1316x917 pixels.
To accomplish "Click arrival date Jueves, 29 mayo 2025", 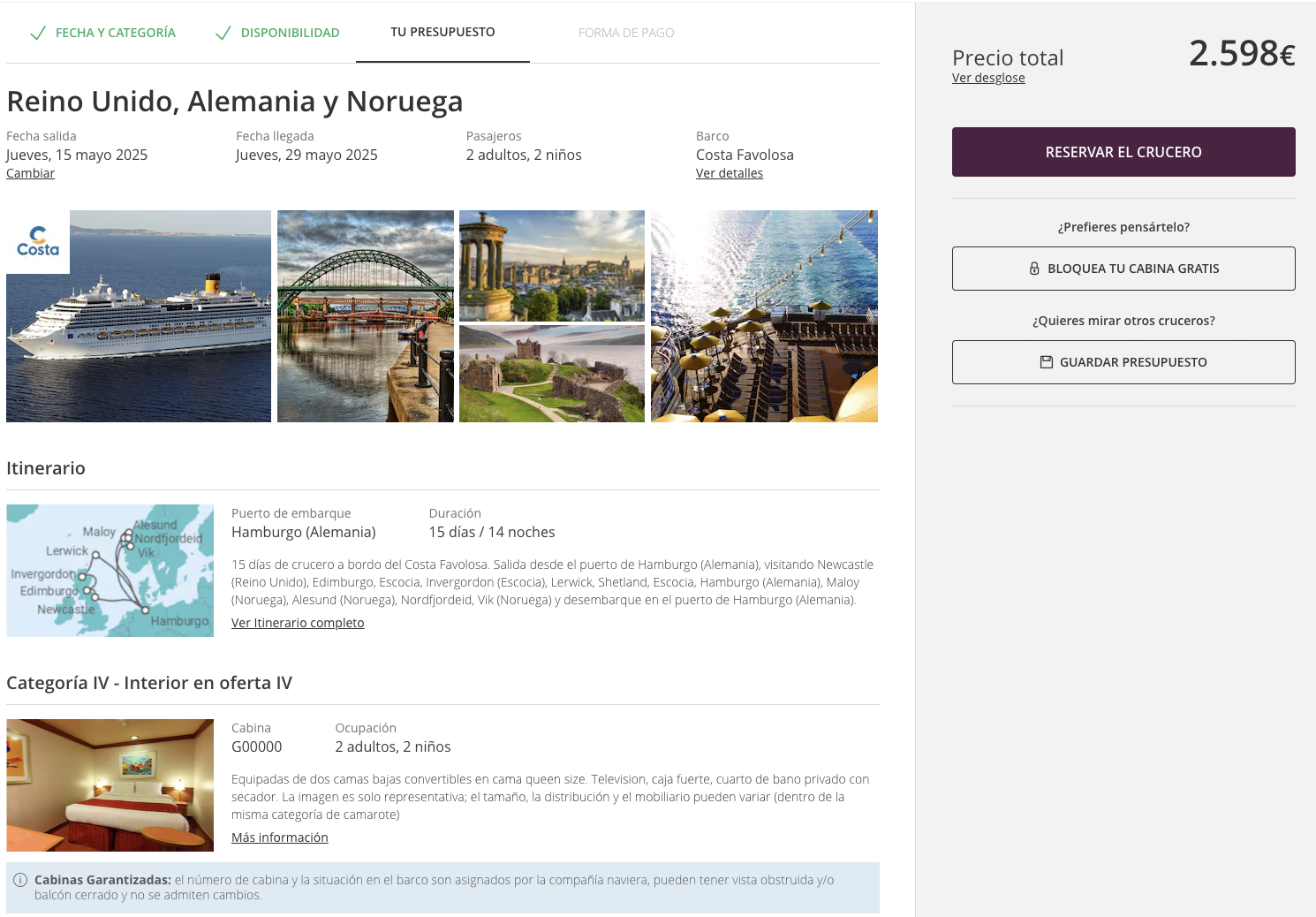I will click(306, 155).
